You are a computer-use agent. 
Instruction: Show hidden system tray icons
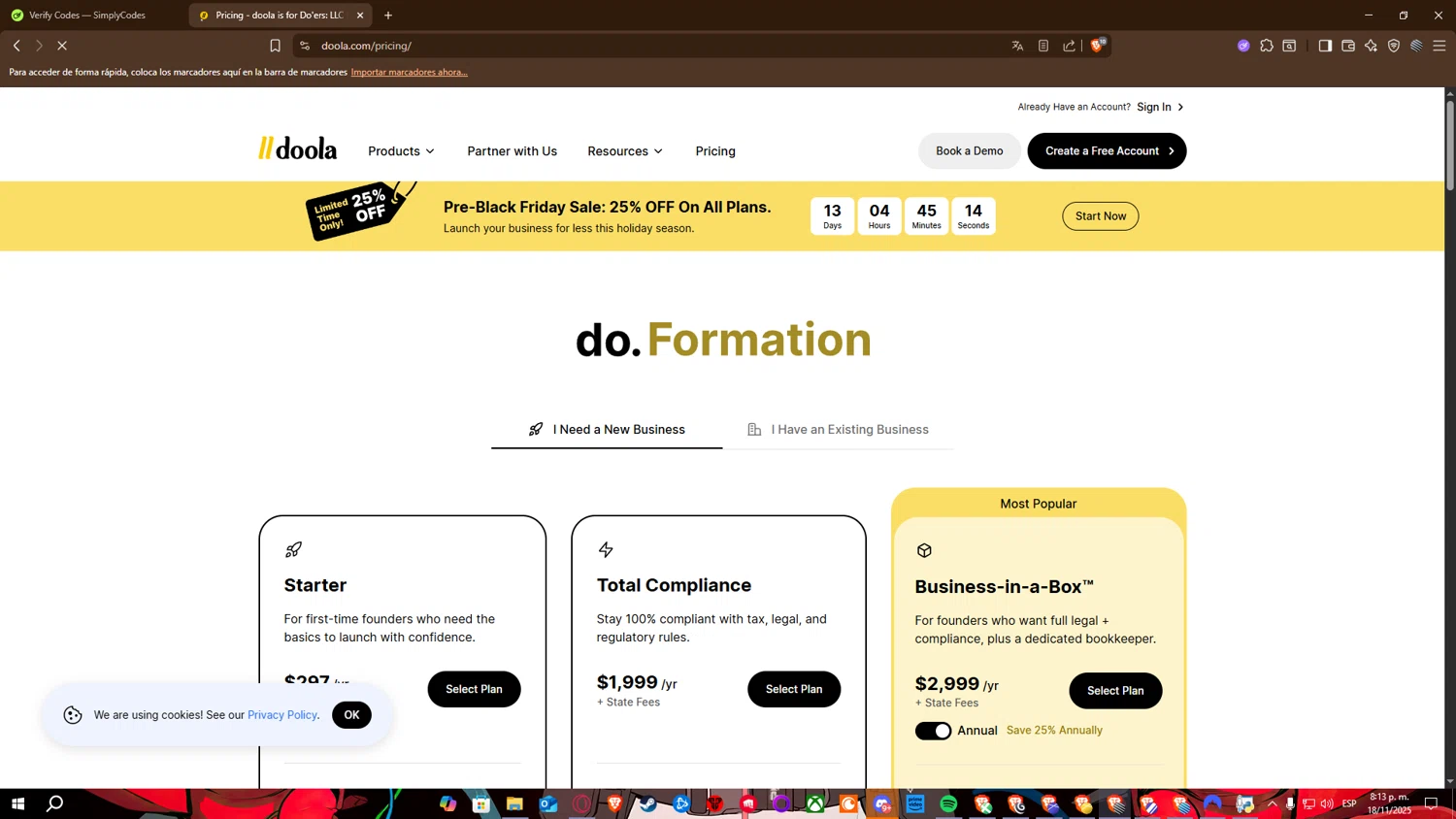[x=1273, y=803]
